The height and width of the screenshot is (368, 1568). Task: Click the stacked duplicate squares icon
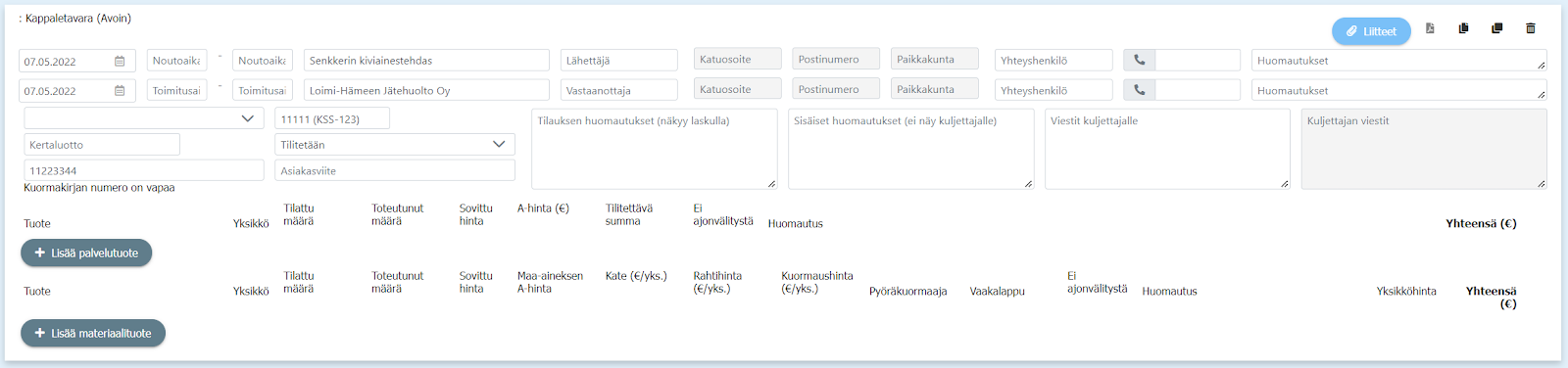tap(1496, 28)
